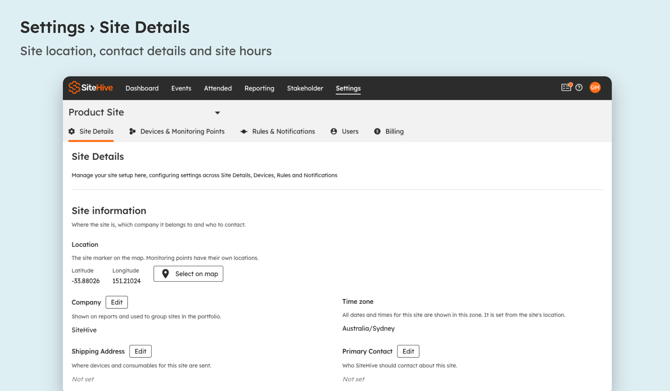Click the Australia/Sydney time zone value
Screen dimensions: 670x391
coord(368,329)
